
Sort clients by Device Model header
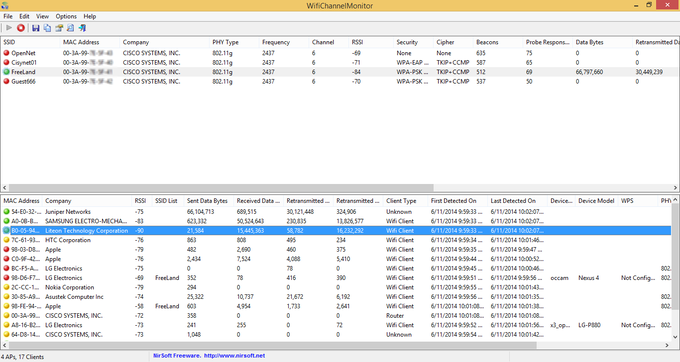(x=596, y=201)
